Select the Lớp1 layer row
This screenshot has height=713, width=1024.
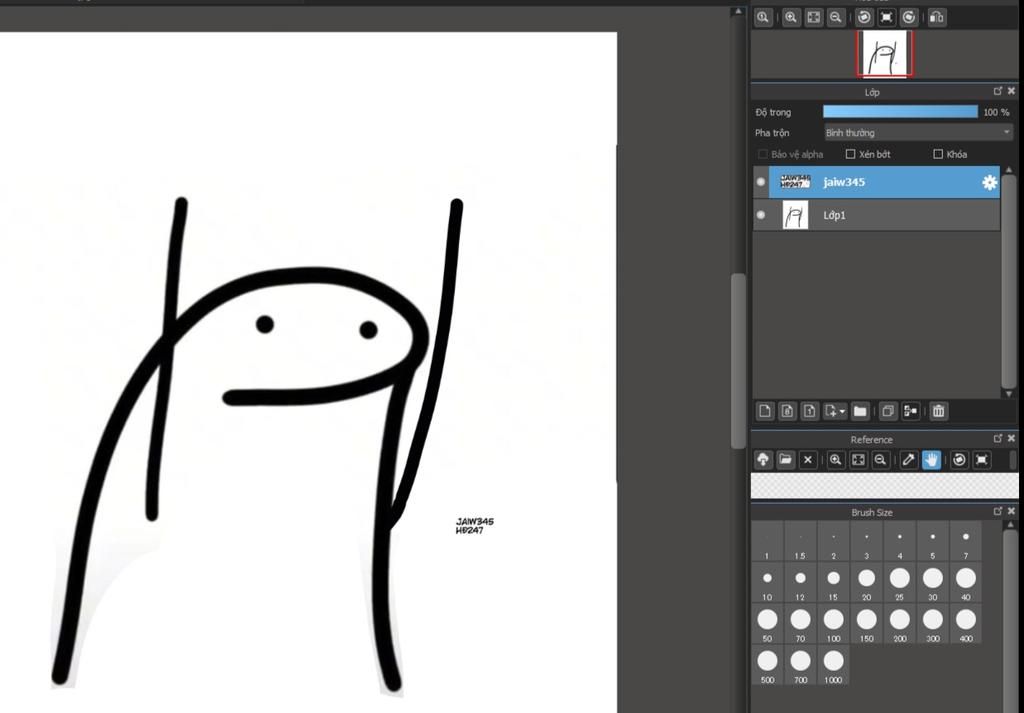click(876, 215)
